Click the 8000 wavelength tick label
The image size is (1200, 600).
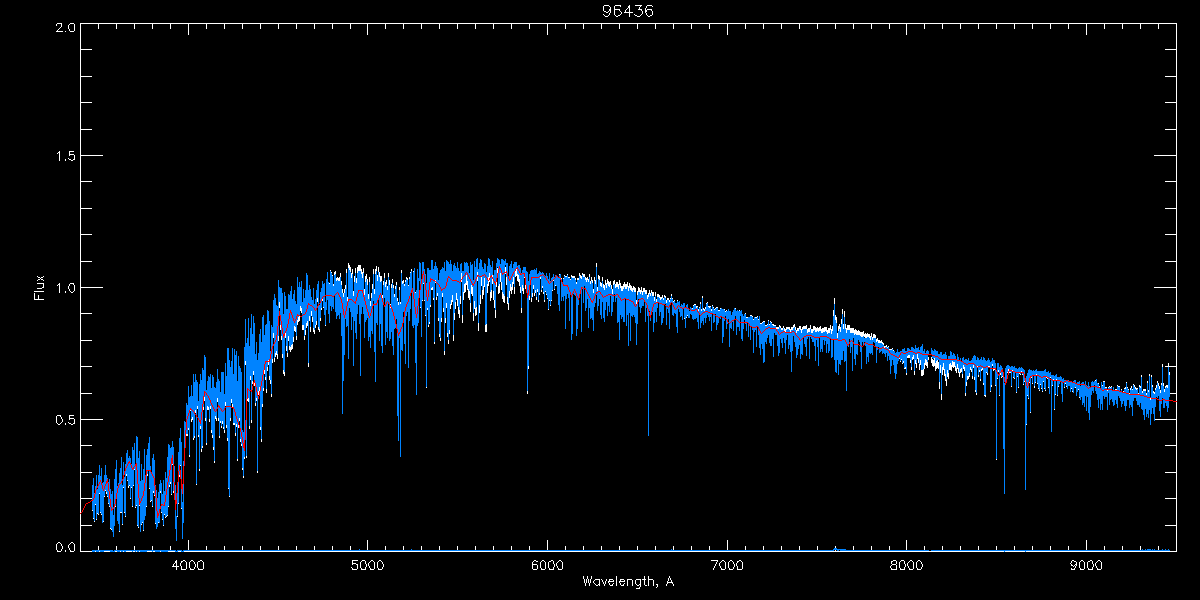click(907, 563)
